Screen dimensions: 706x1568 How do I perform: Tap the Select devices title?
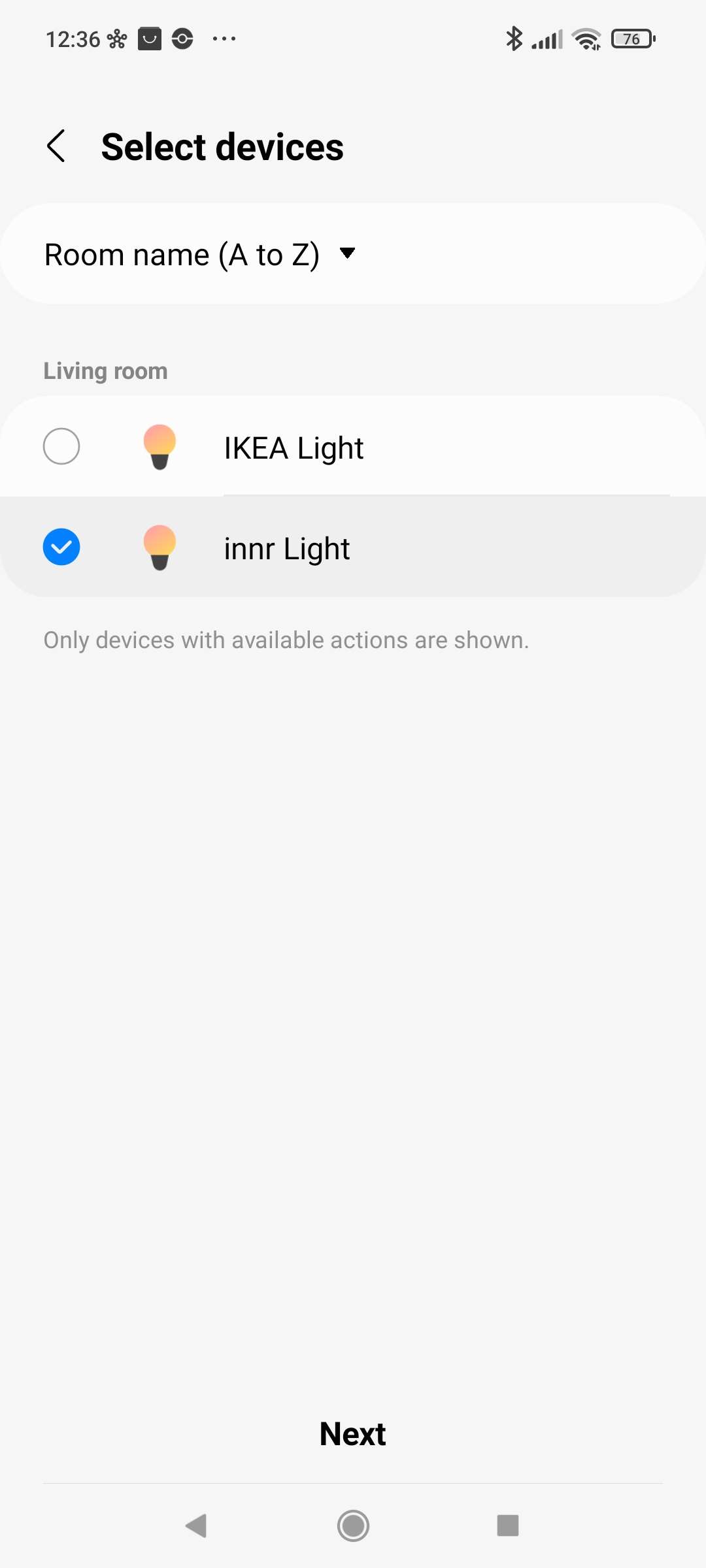tap(222, 147)
